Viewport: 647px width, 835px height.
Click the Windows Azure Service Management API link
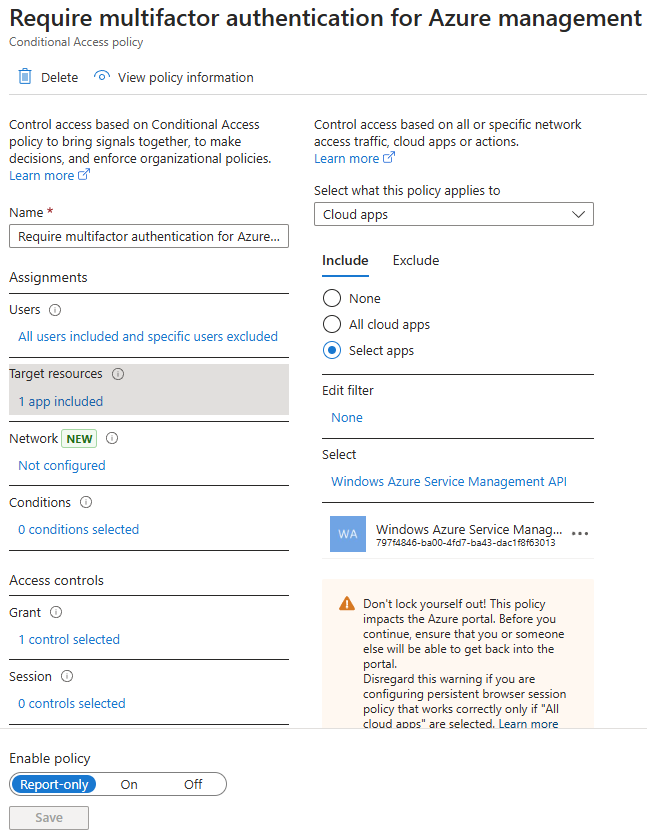click(x=449, y=481)
